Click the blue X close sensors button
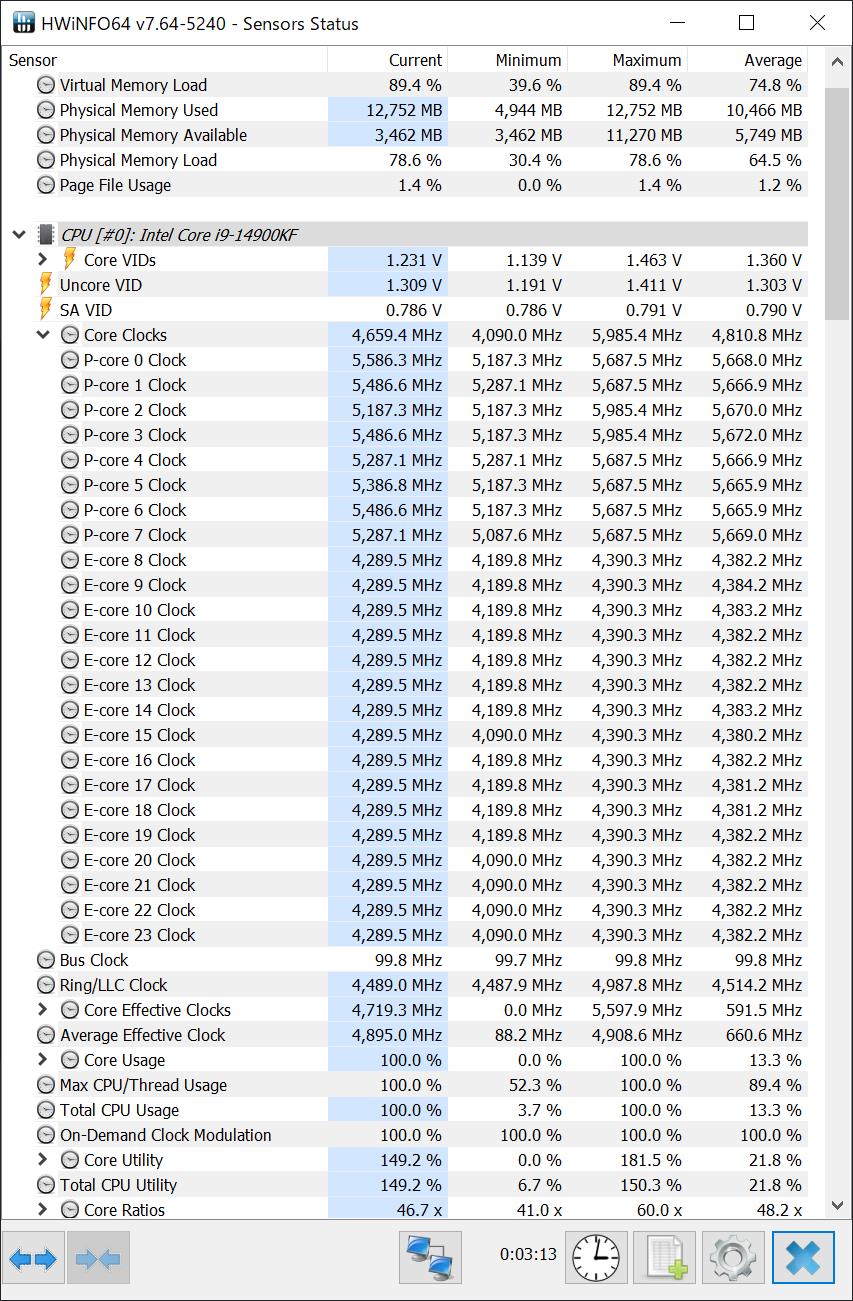Viewport: 853px width, 1301px height. 803,1258
